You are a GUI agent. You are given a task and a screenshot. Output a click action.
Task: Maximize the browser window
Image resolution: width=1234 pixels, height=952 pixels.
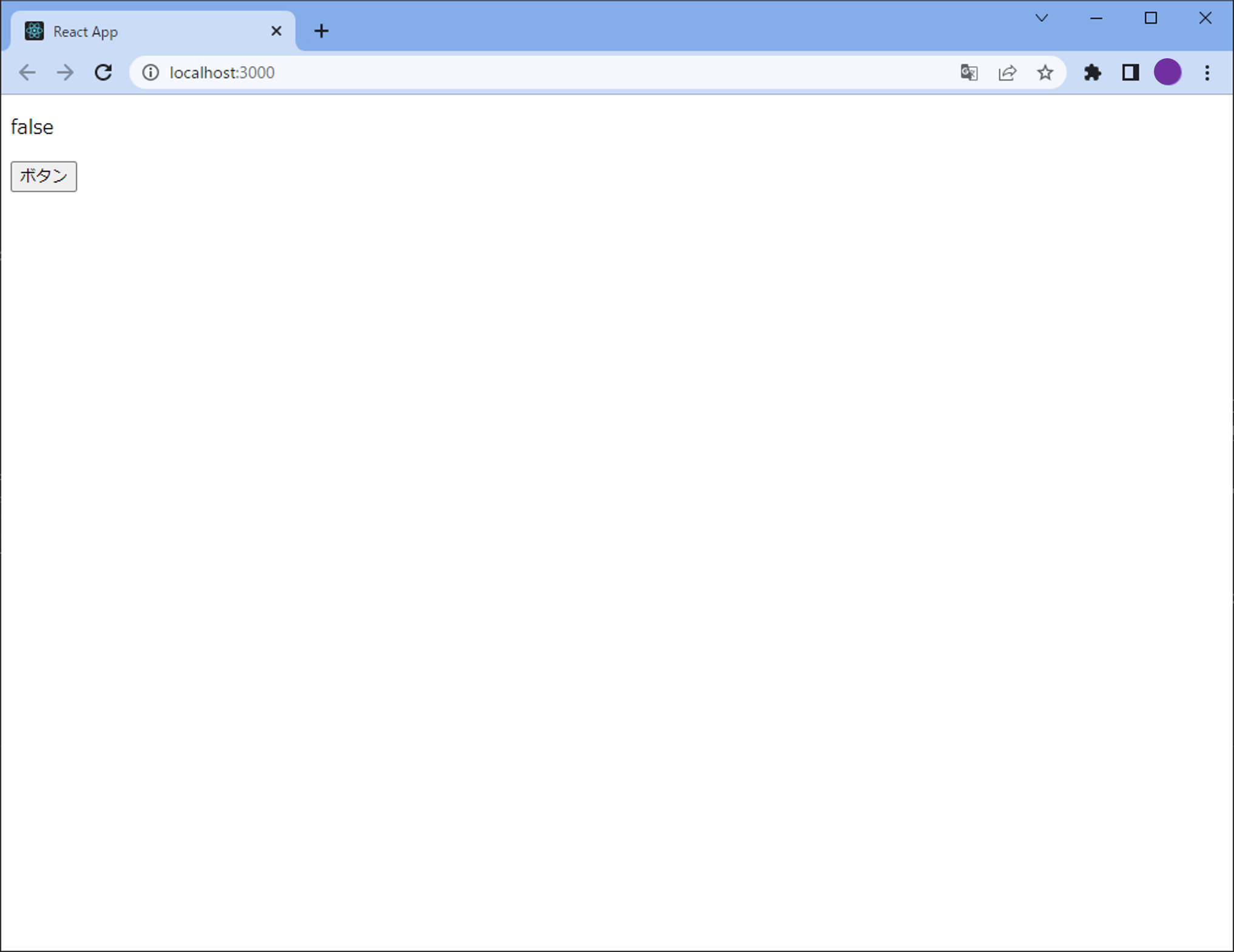pos(1151,18)
